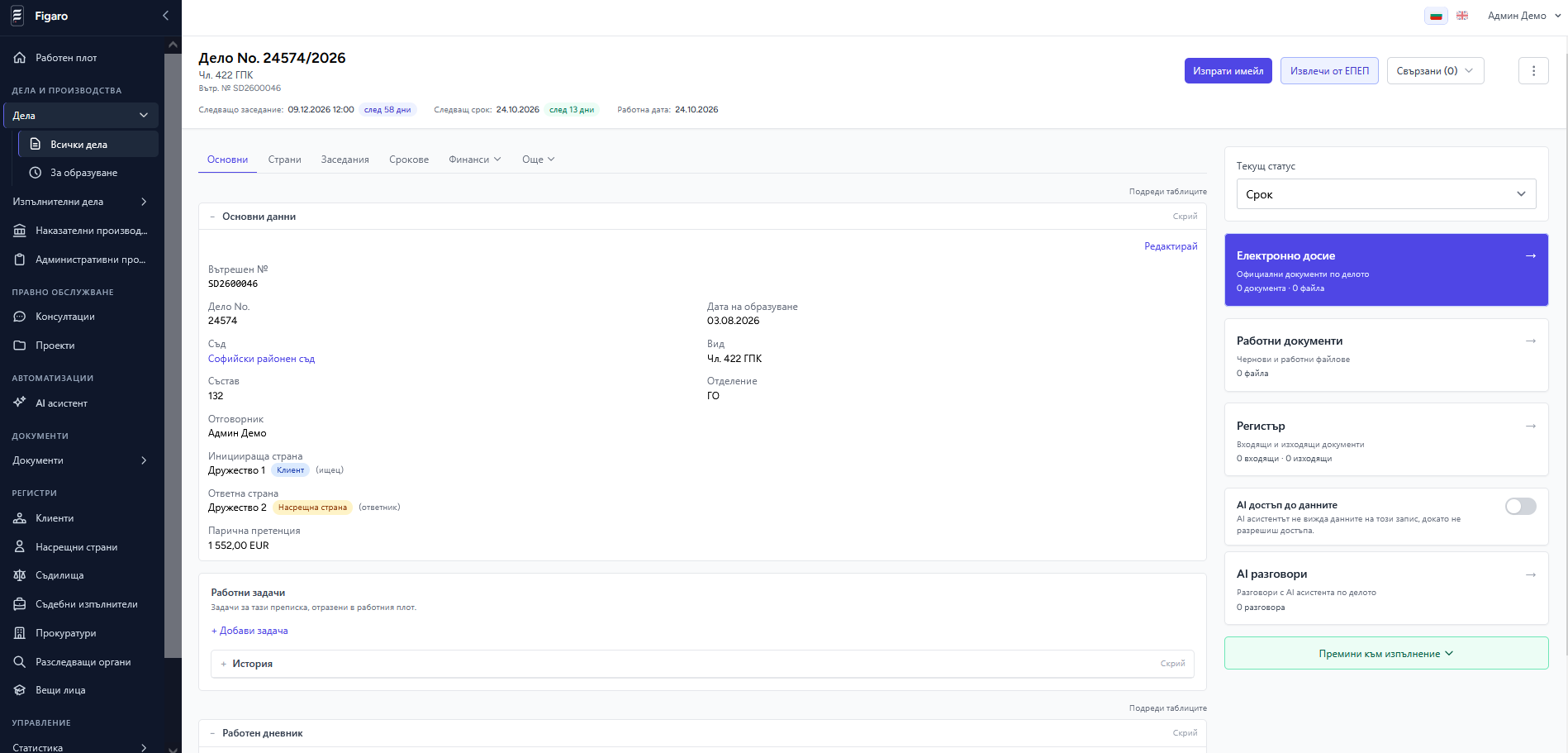The width and height of the screenshot is (1568, 753).
Task: Click the Проекти folder icon
Action: [x=20, y=346]
